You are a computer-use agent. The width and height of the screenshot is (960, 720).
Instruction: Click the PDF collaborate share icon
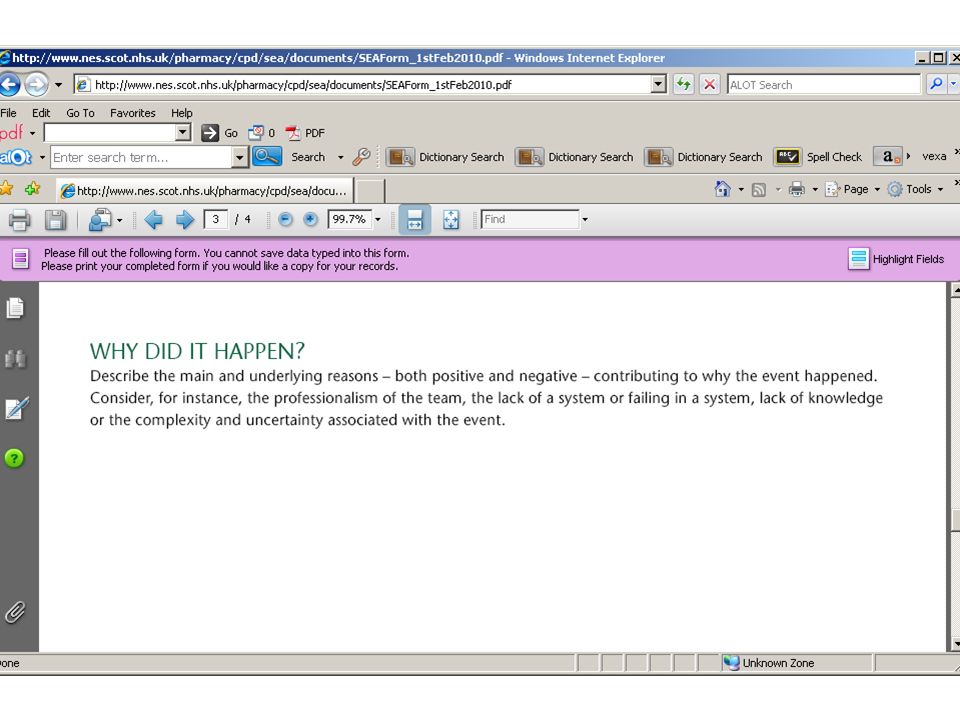click(x=100, y=220)
